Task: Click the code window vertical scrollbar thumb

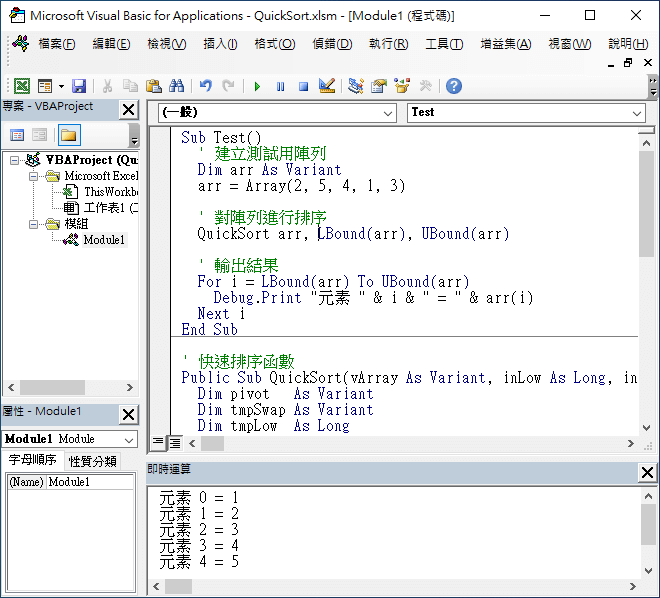Action: click(x=646, y=204)
